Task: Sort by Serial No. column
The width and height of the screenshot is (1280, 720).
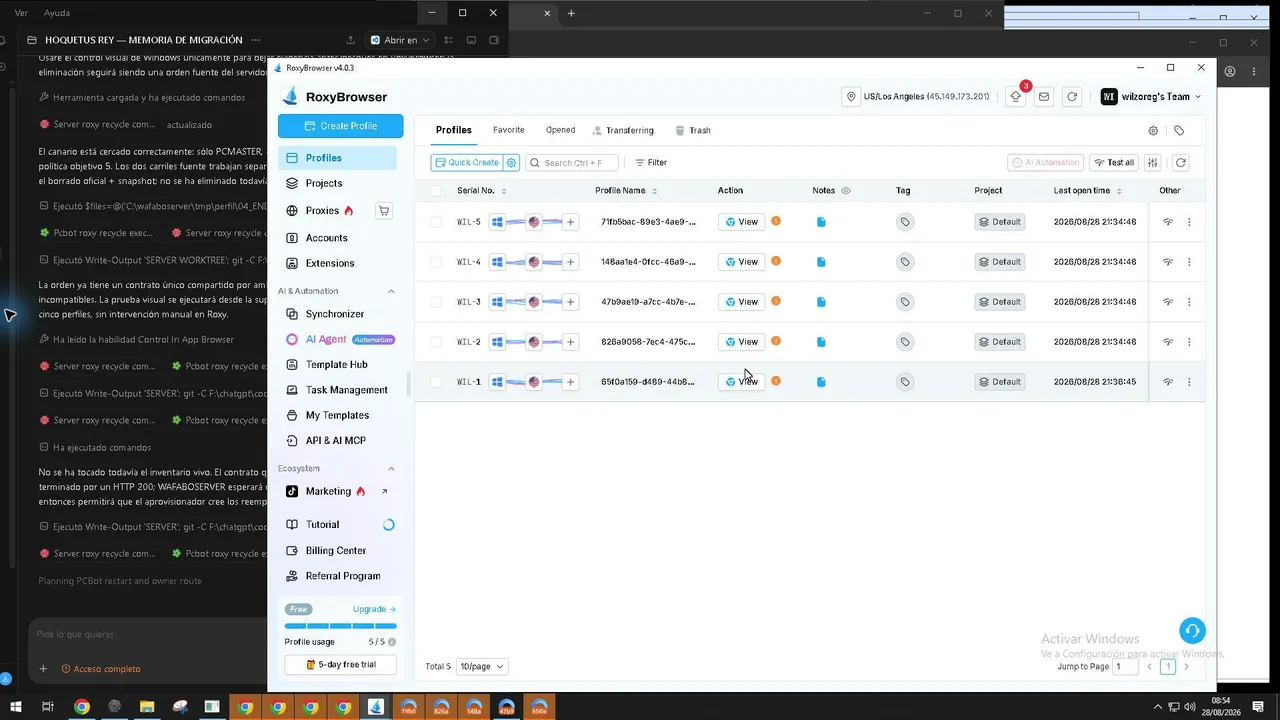Action: tap(504, 191)
